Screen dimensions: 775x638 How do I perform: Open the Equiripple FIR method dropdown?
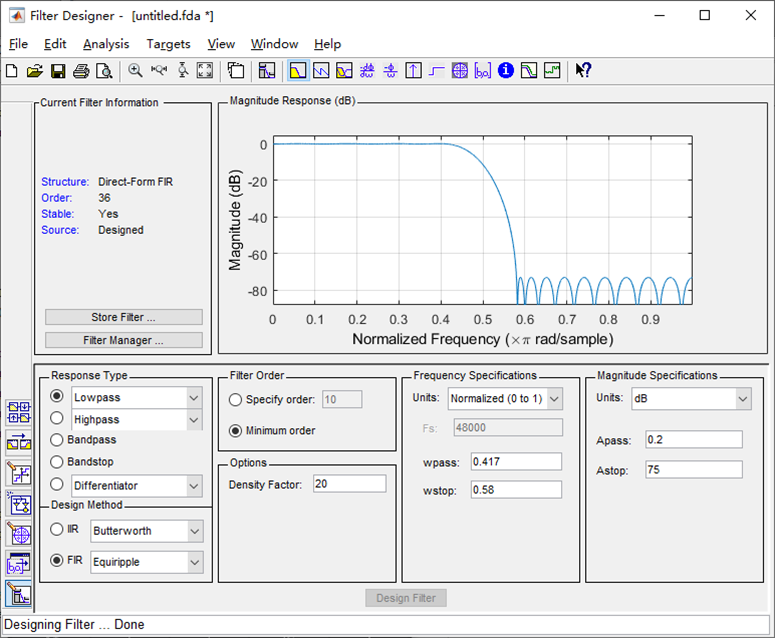coord(195,562)
